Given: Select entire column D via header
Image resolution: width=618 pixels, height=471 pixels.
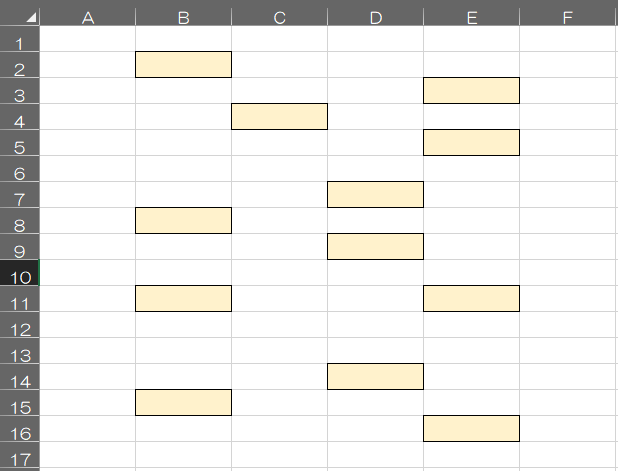Looking at the screenshot, I should [375, 18].
